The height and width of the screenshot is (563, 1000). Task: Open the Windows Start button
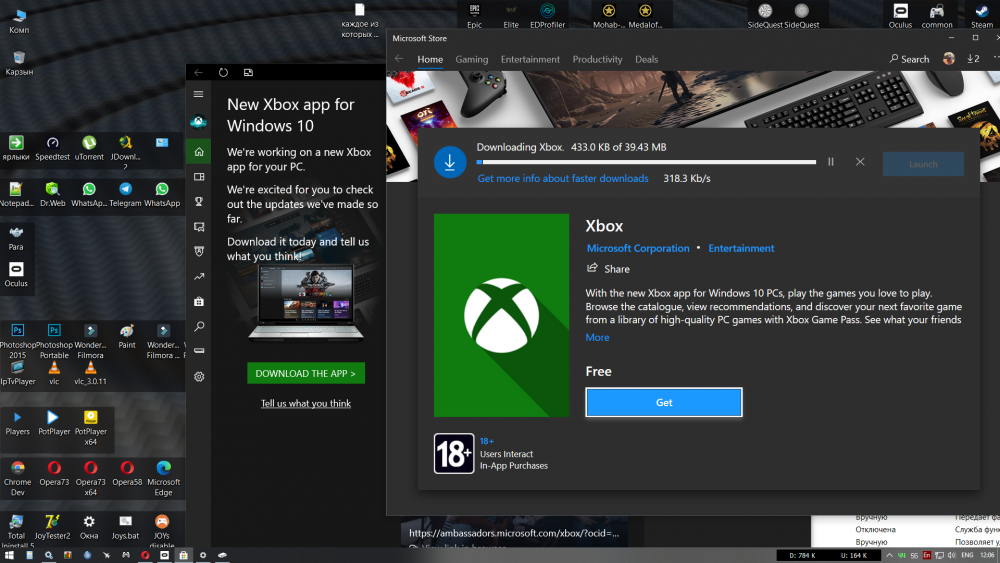tap(9, 555)
